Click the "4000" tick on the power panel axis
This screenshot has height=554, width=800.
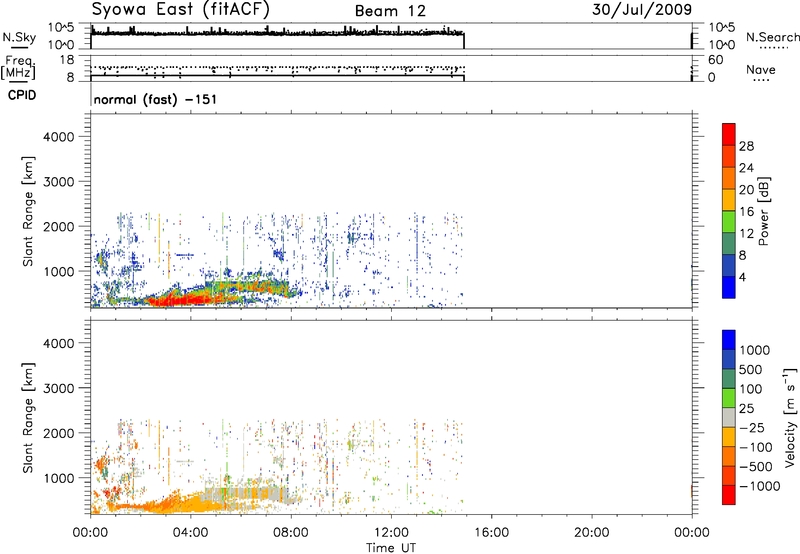(x=59, y=137)
